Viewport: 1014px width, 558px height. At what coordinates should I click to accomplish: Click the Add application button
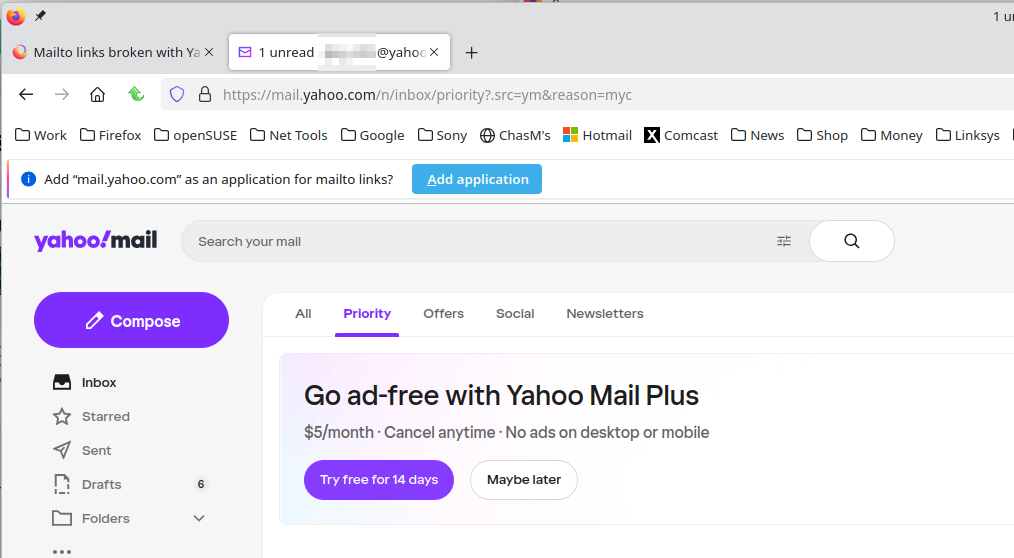coord(477,179)
